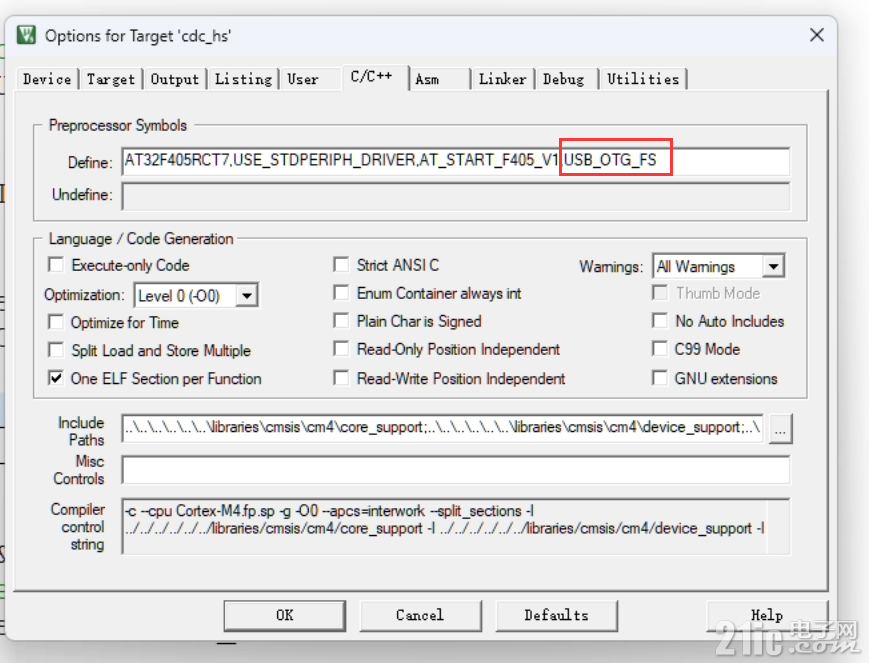Click the Define preprocessor symbols field
869x663 pixels.
(456, 161)
